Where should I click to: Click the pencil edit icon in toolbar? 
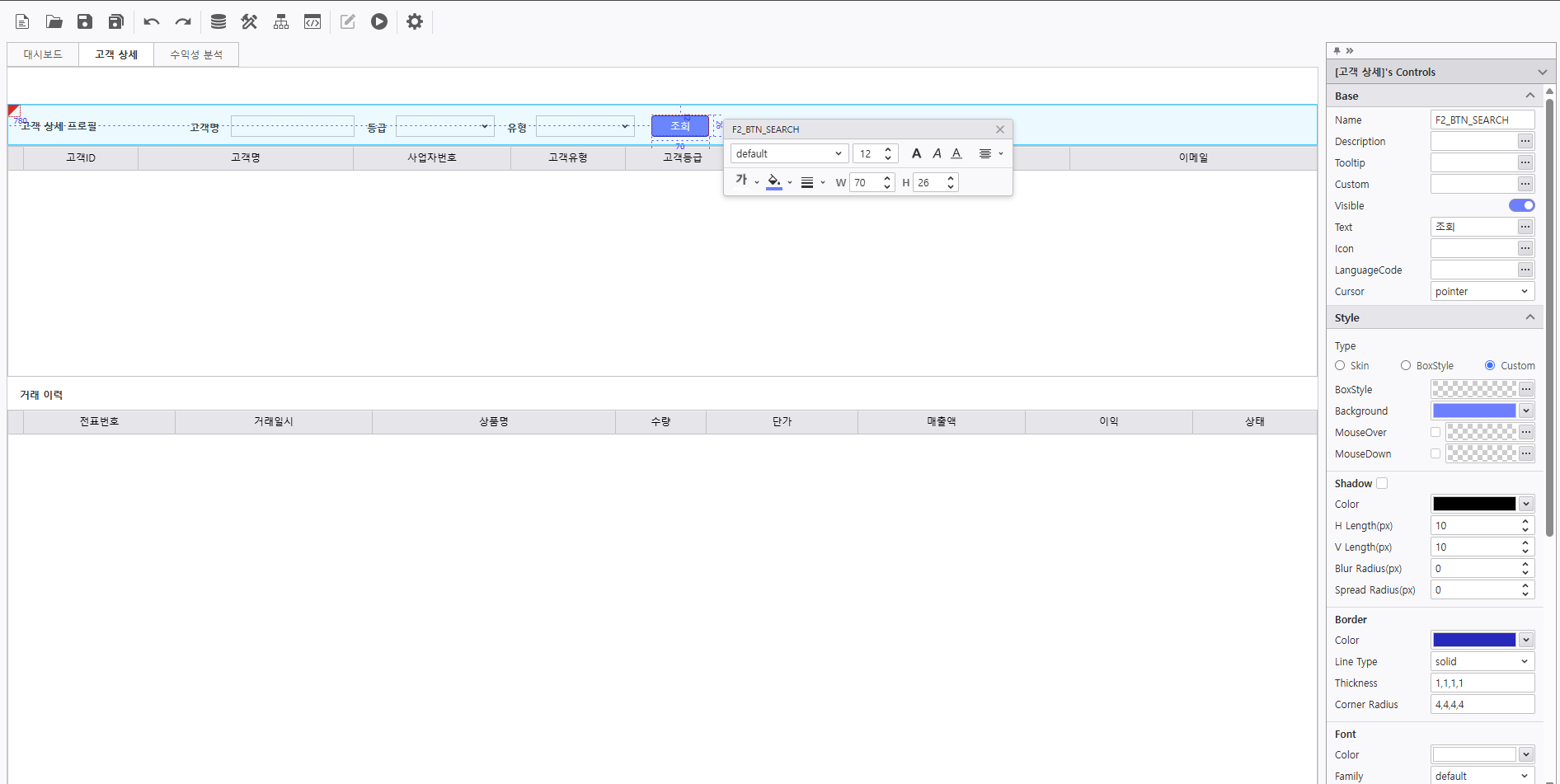[x=348, y=21]
